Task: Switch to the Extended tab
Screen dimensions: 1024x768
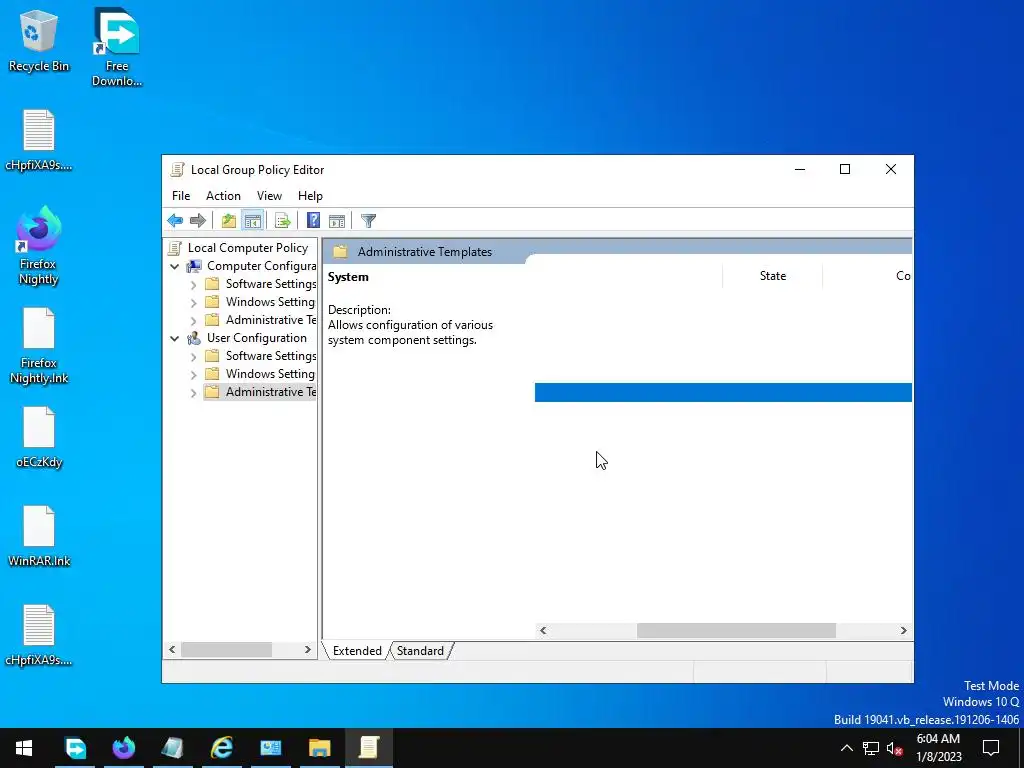Action: 357,651
